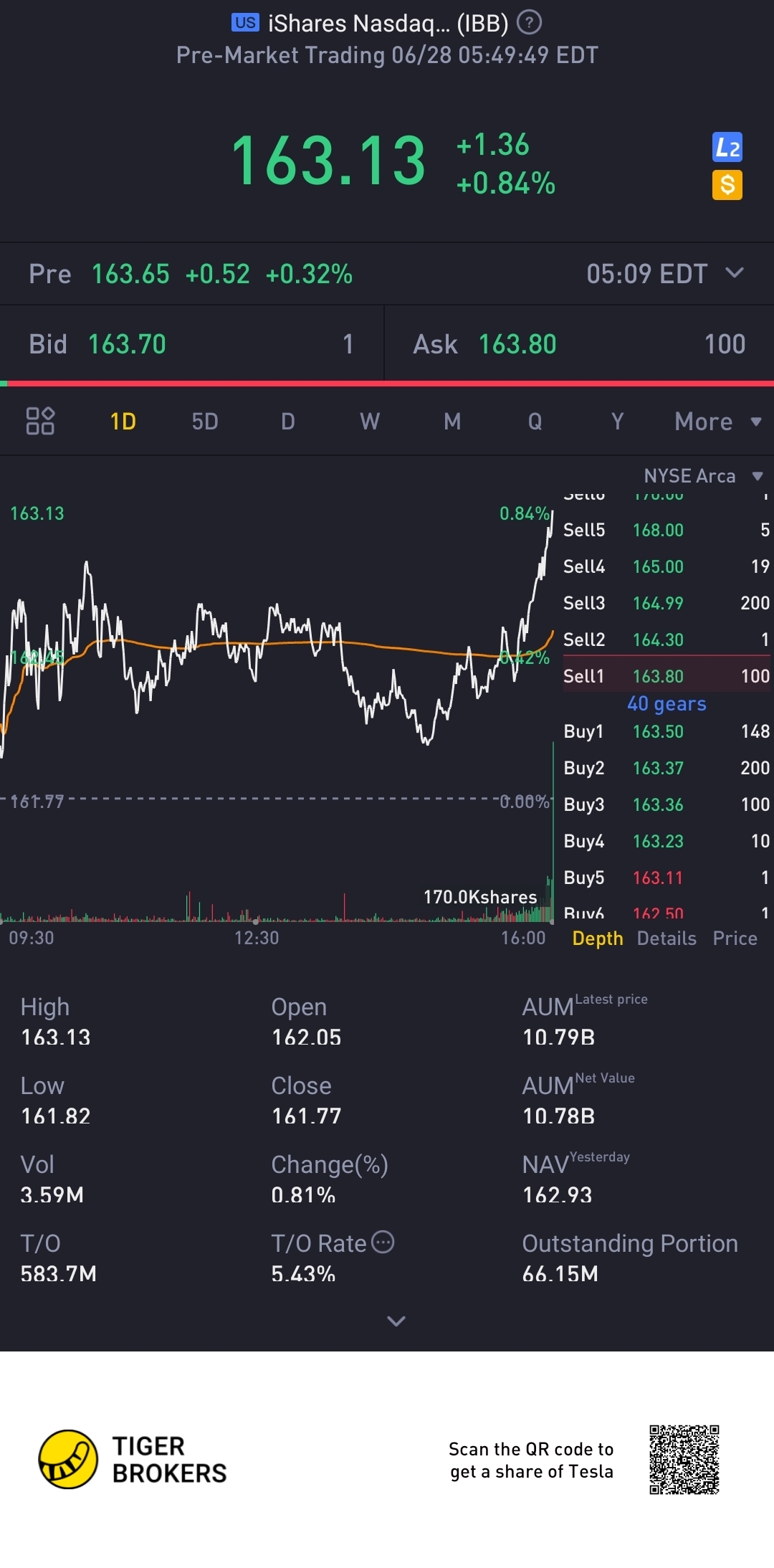Tap the Scan the QR code text
Viewport: 774px width, 1568px height.
(531, 1460)
